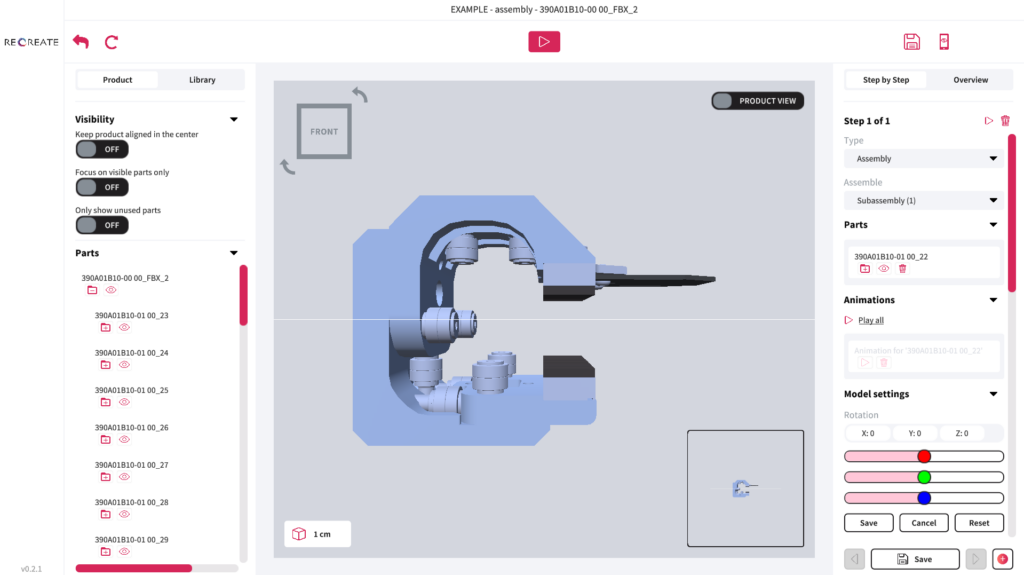Delete Step 1 using trash icon
This screenshot has height=575, width=1024.
point(1005,121)
